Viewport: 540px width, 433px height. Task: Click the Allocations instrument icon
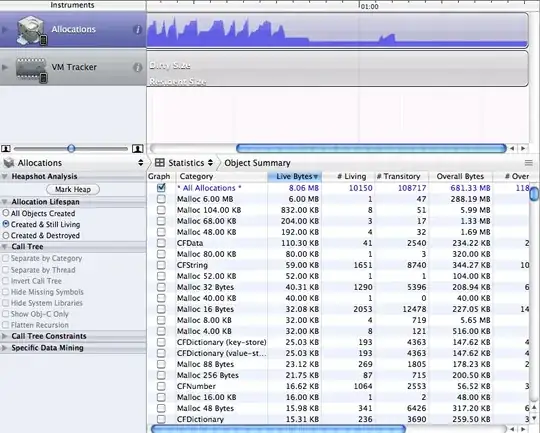31,30
